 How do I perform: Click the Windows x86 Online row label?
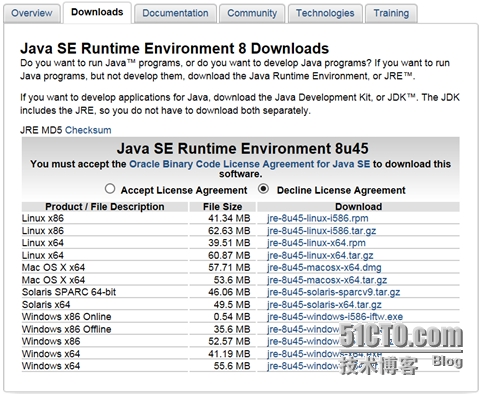coord(66,317)
